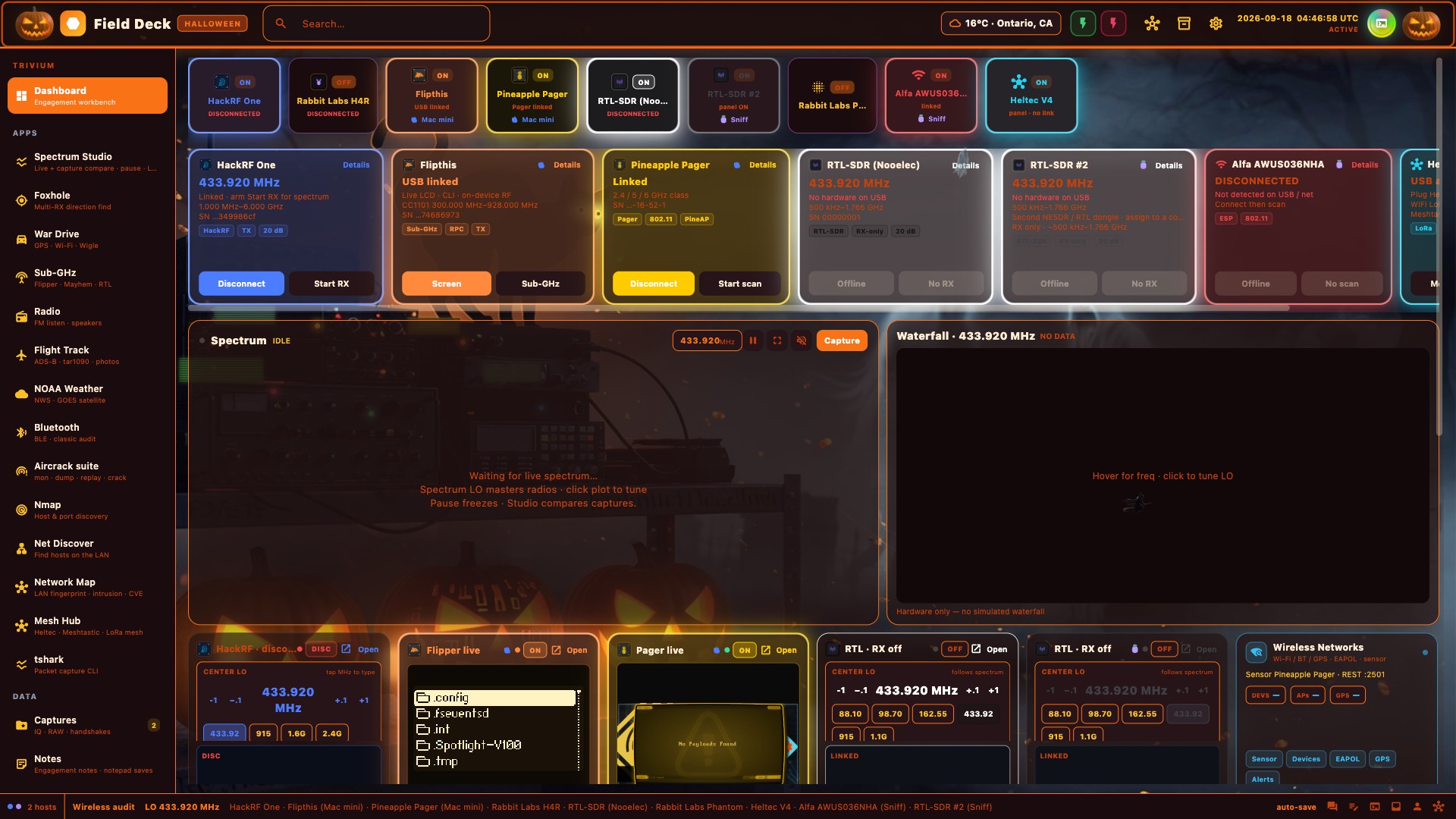Viewport: 1456px width, 819px height.
Task: Open the terminal icon in status bar
Action: click(1375, 807)
